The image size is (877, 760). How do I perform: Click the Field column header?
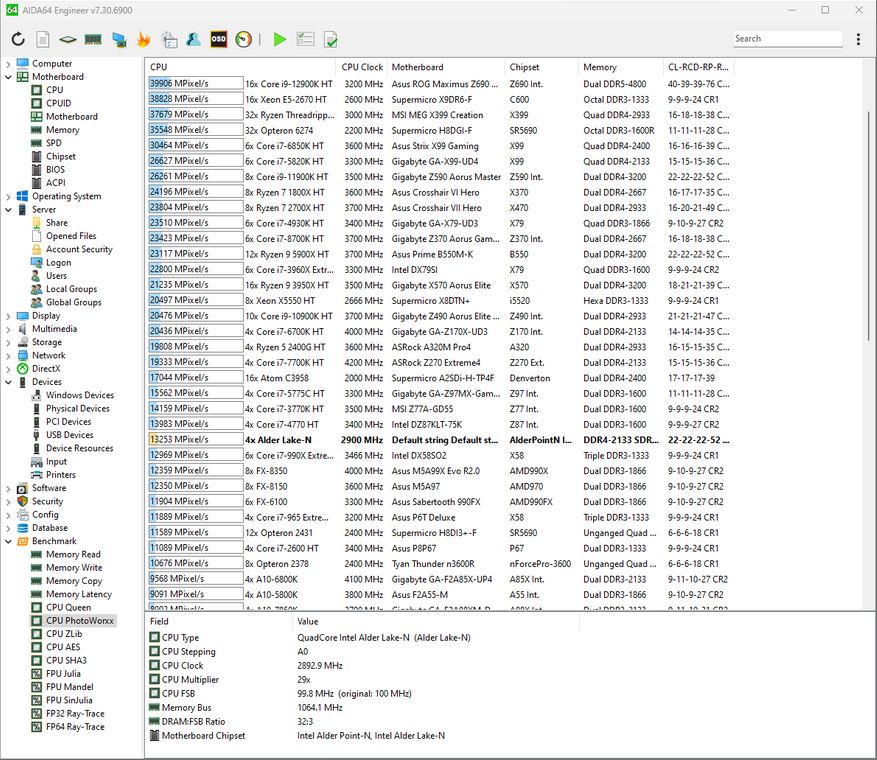coord(219,622)
